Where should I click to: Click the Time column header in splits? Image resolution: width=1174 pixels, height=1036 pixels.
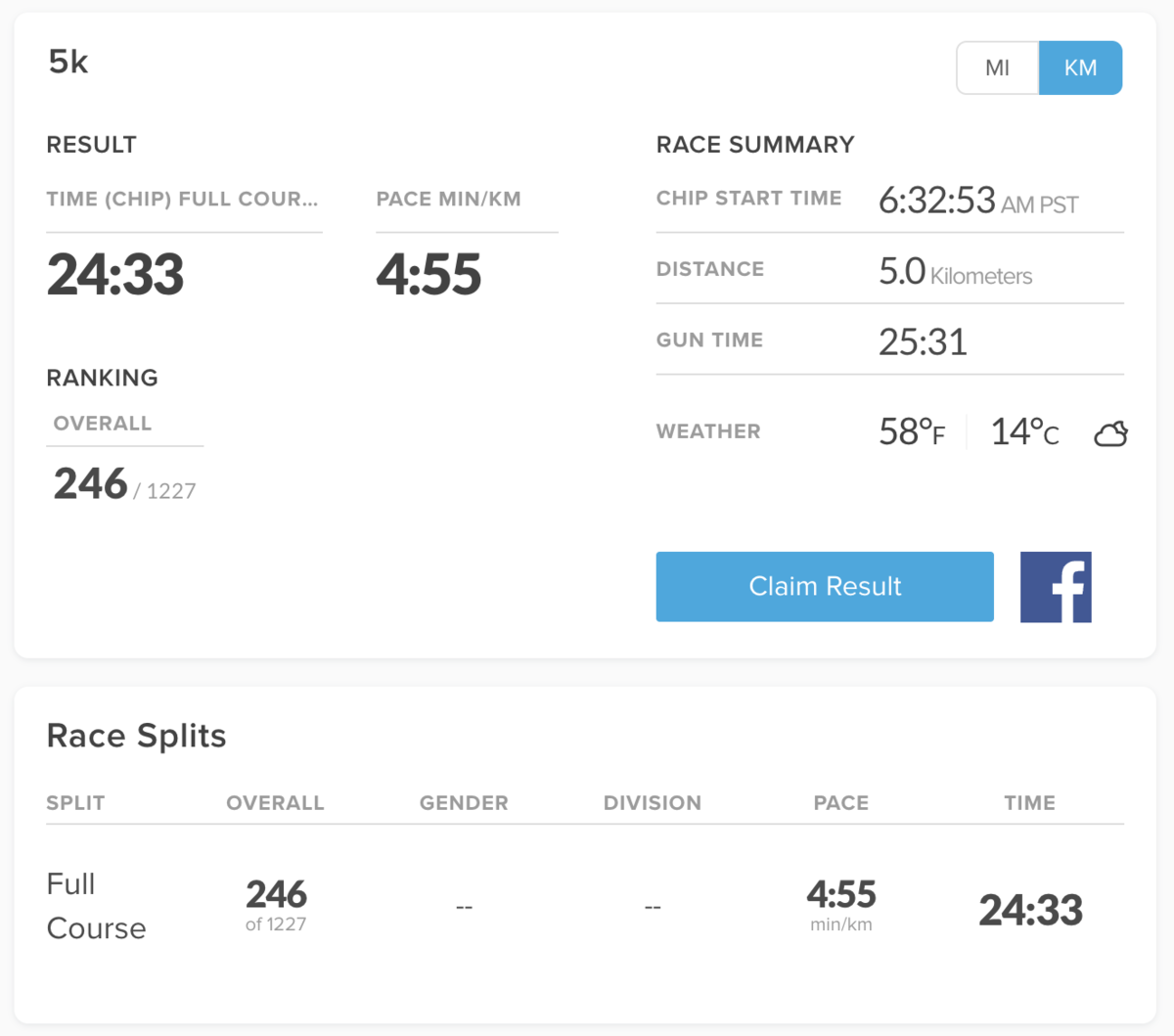click(x=1030, y=803)
